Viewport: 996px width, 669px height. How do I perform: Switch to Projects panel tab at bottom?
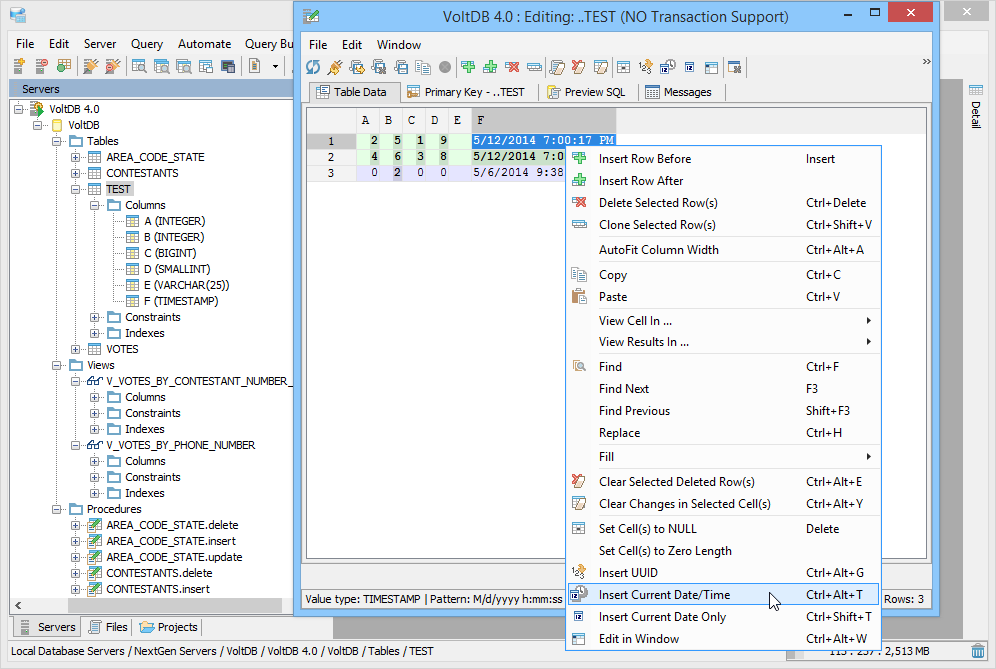point(169,627)
